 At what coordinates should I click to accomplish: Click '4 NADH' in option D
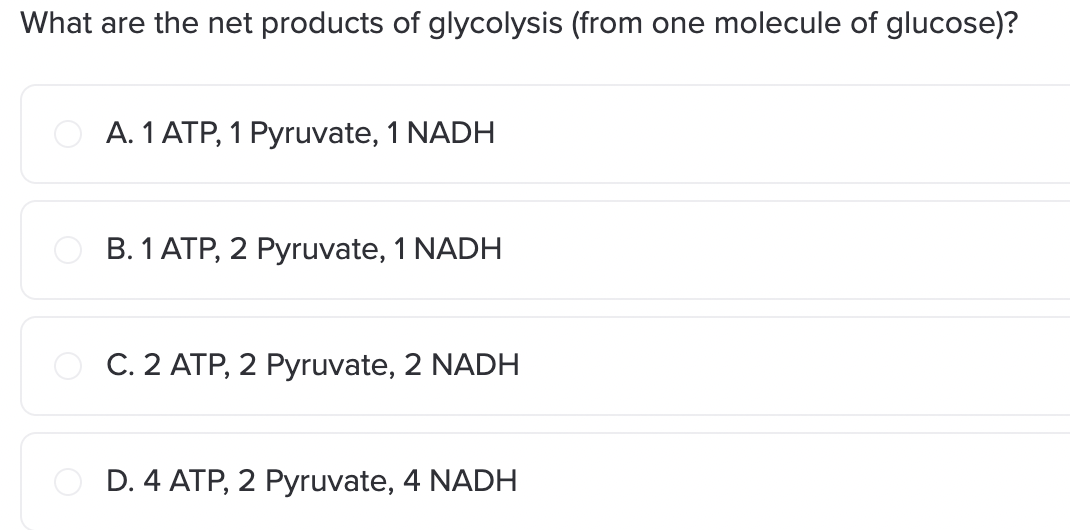tap(460, 481)
